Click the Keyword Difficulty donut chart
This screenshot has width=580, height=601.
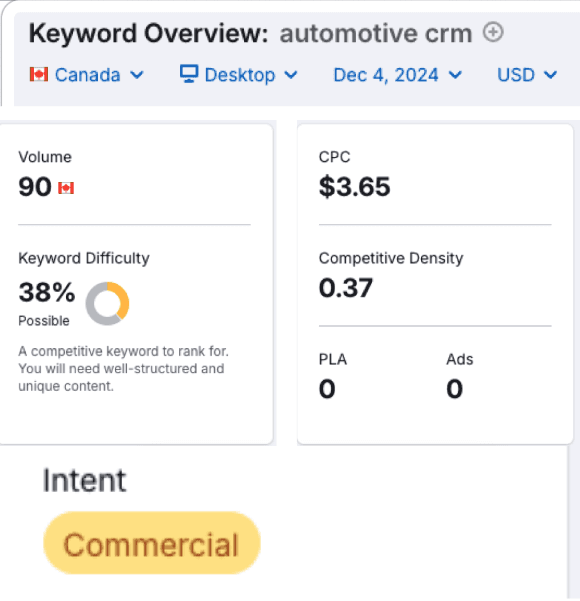(107, 304)
